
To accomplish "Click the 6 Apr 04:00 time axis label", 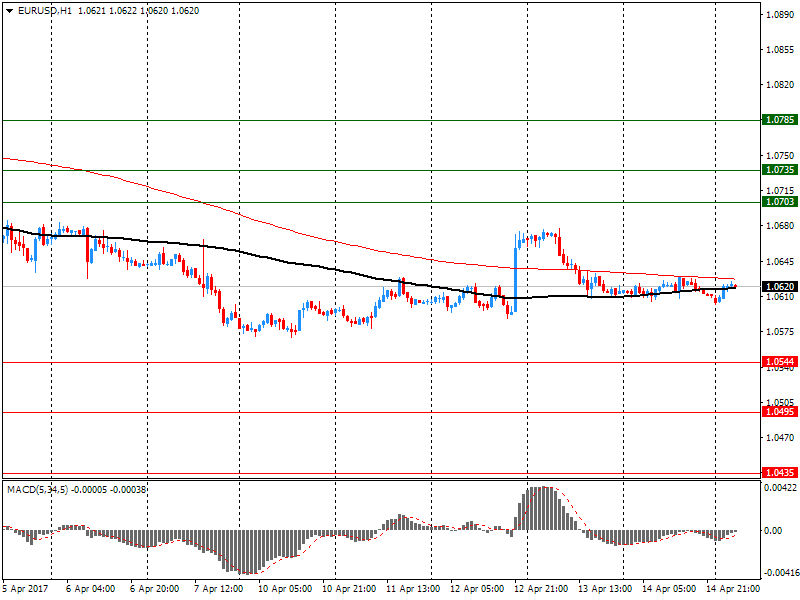I will tap(90, 589).
